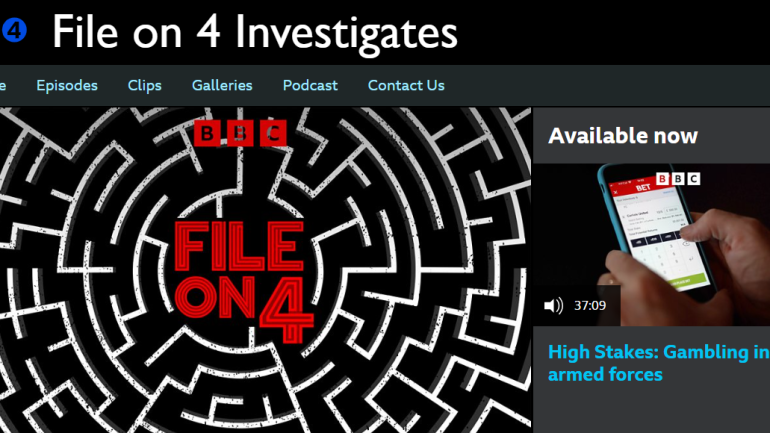
Task: Open High Stakes: Gambling episode link
Action: [659, 363]
